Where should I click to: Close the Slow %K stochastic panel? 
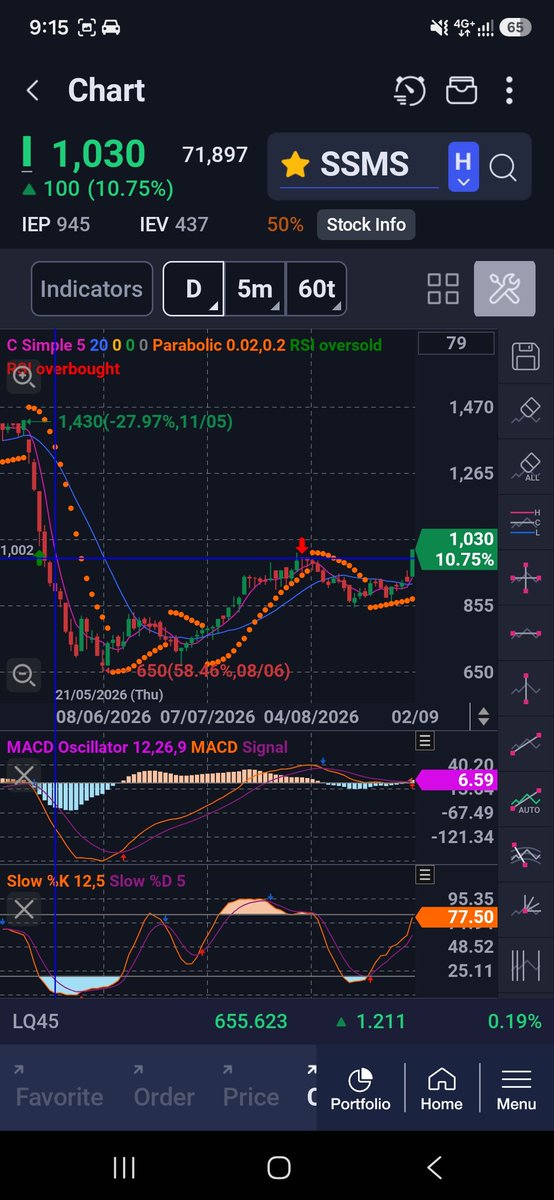[x=24, y=909]
